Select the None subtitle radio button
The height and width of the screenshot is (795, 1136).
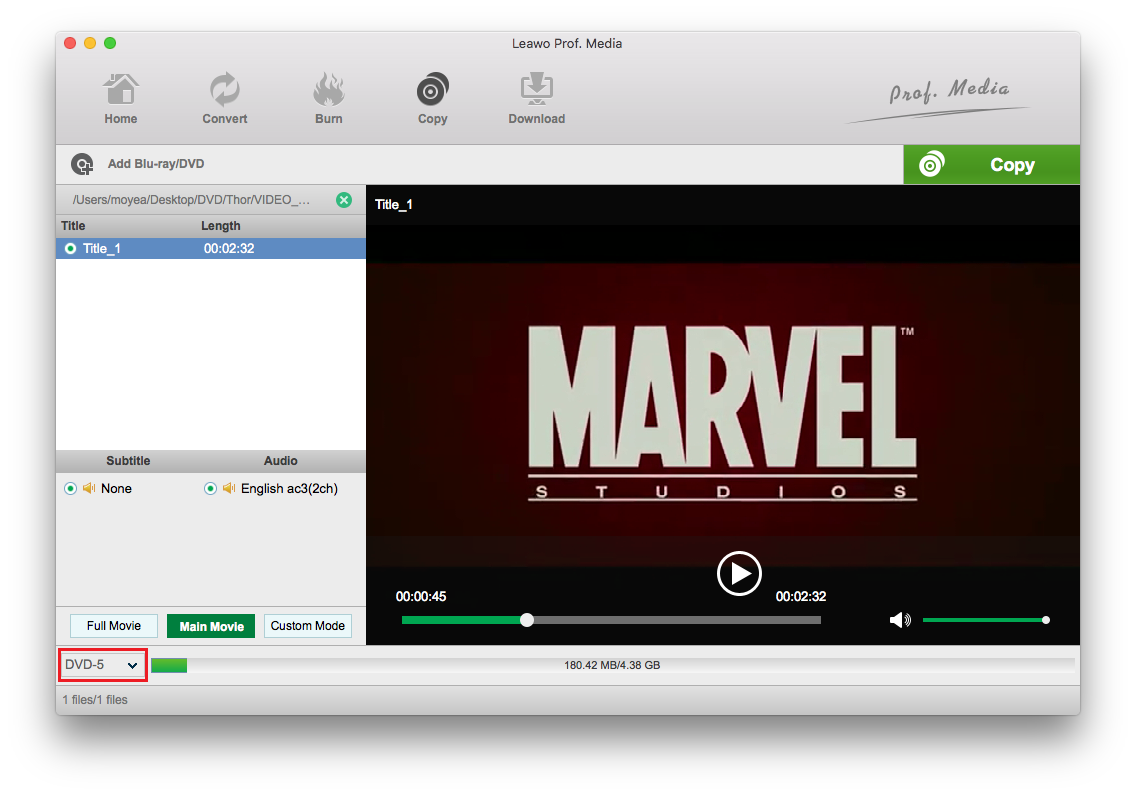[x=70, y=488]
